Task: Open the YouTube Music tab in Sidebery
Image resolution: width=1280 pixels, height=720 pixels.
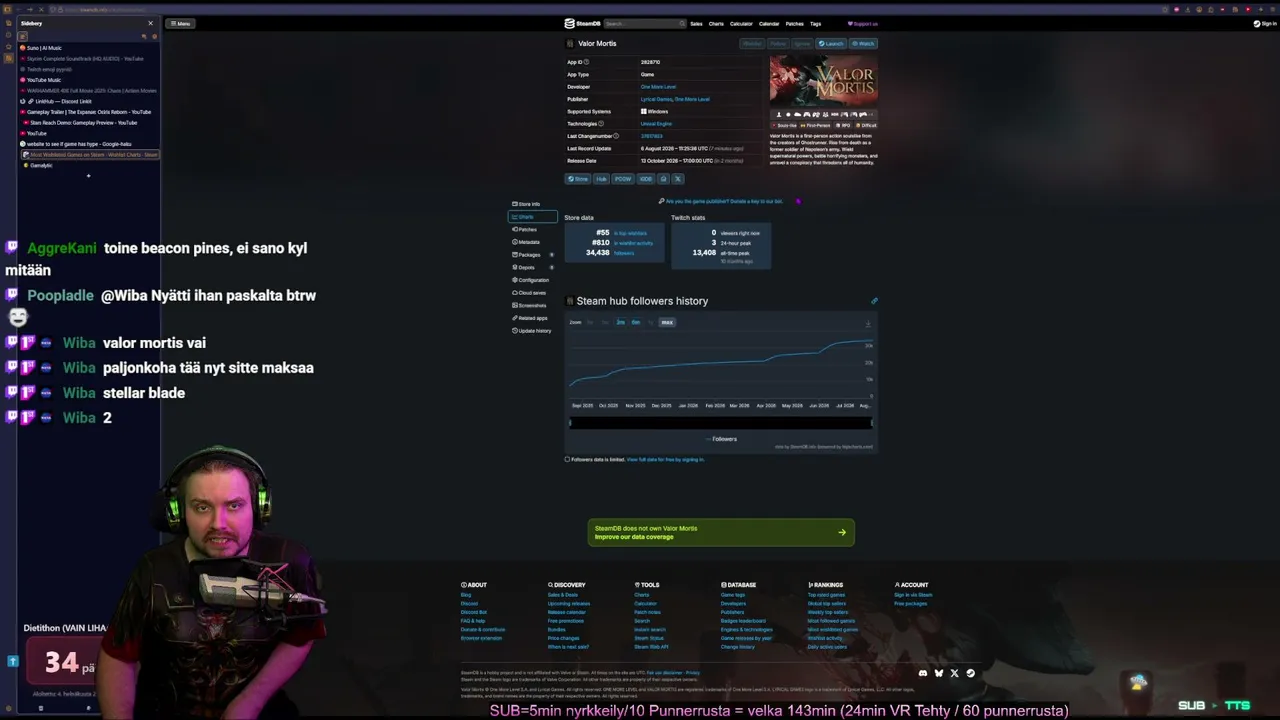Action: (x=88, y=80)
